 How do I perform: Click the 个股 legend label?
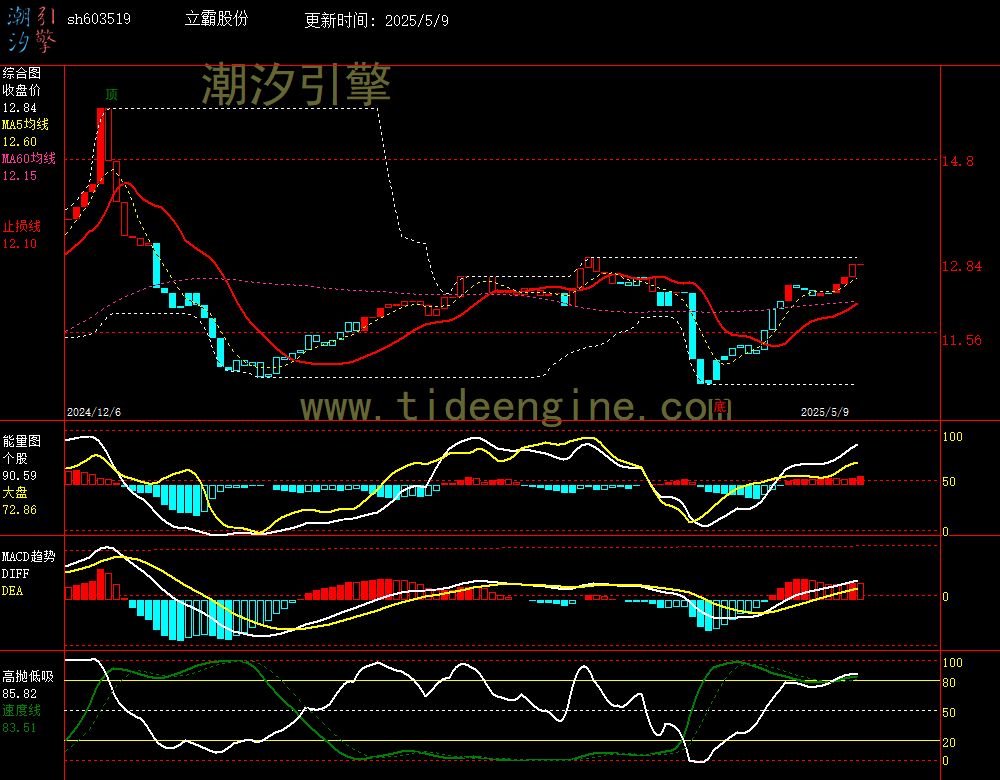click(x=15, y=459)
